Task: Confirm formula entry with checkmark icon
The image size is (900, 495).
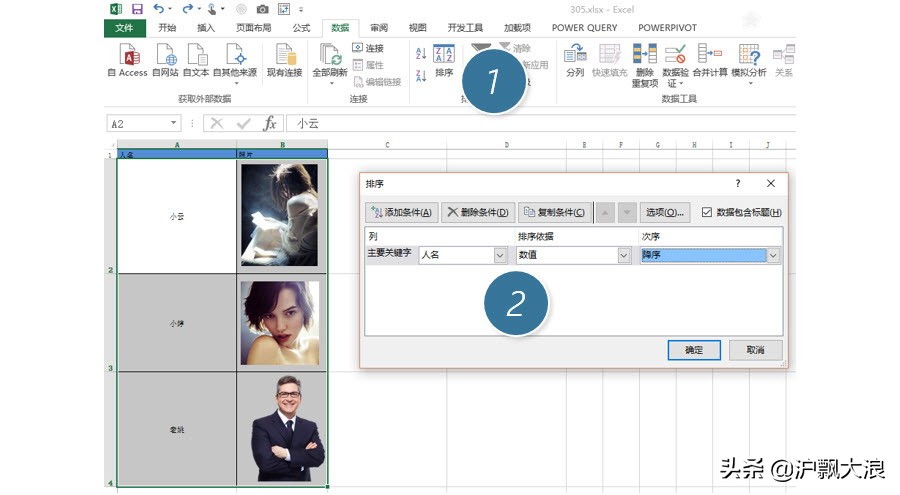Action: [243, 123]
